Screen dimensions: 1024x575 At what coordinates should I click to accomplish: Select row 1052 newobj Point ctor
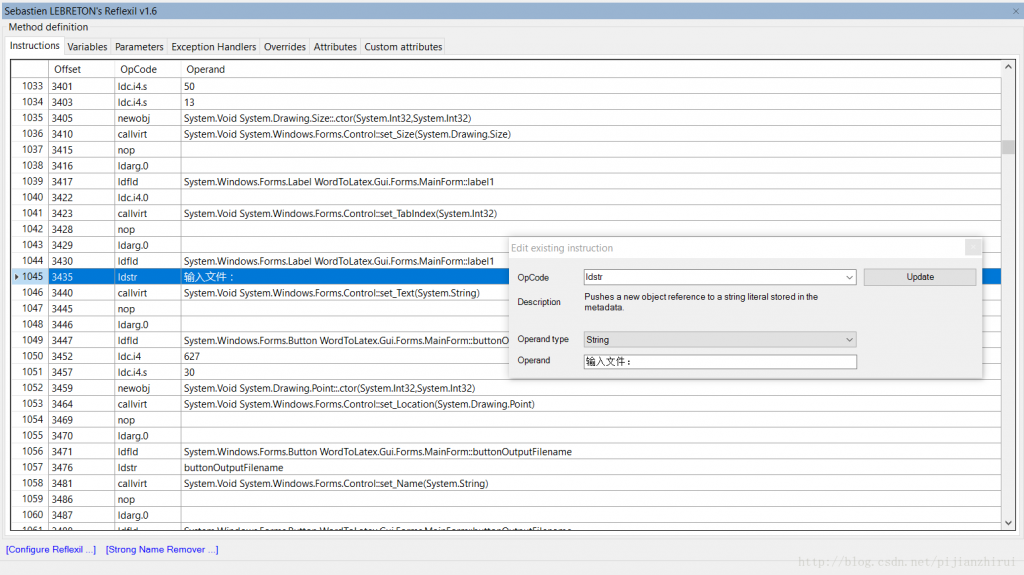click(506, 388)
